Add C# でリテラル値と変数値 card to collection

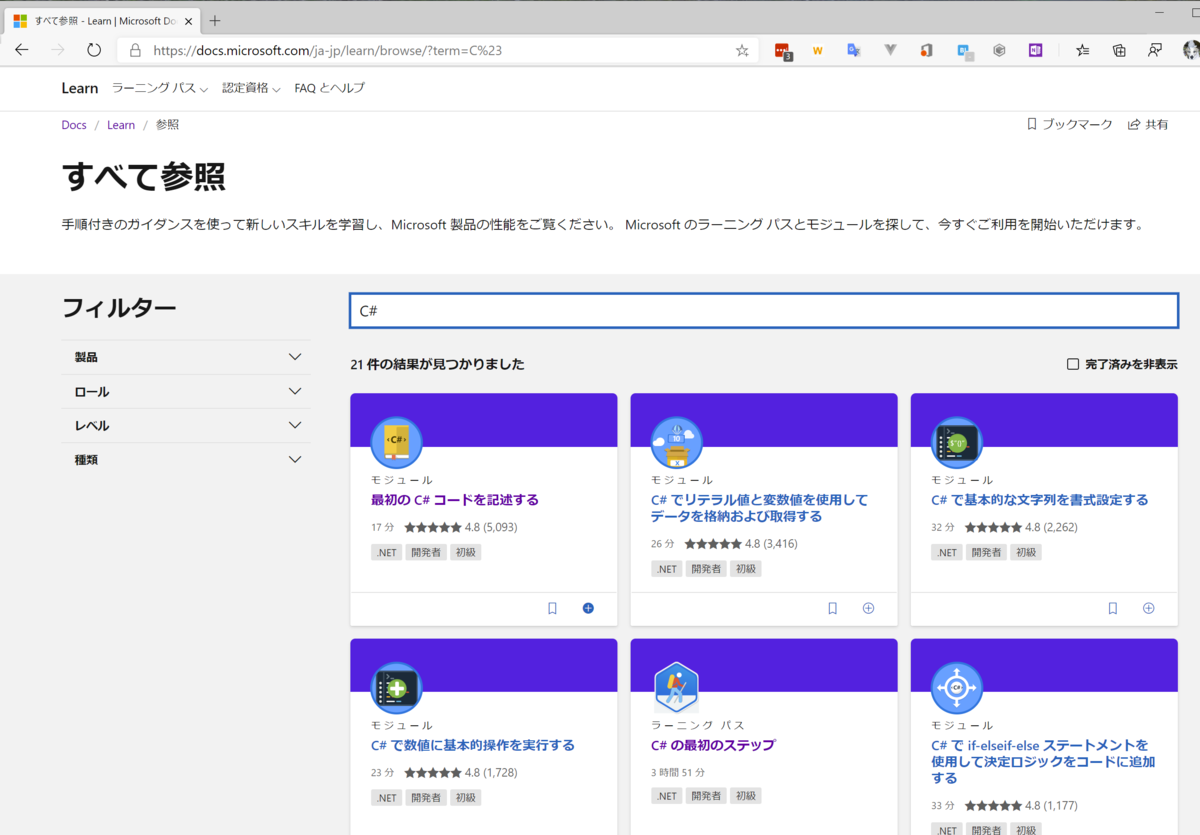[868, 608]
